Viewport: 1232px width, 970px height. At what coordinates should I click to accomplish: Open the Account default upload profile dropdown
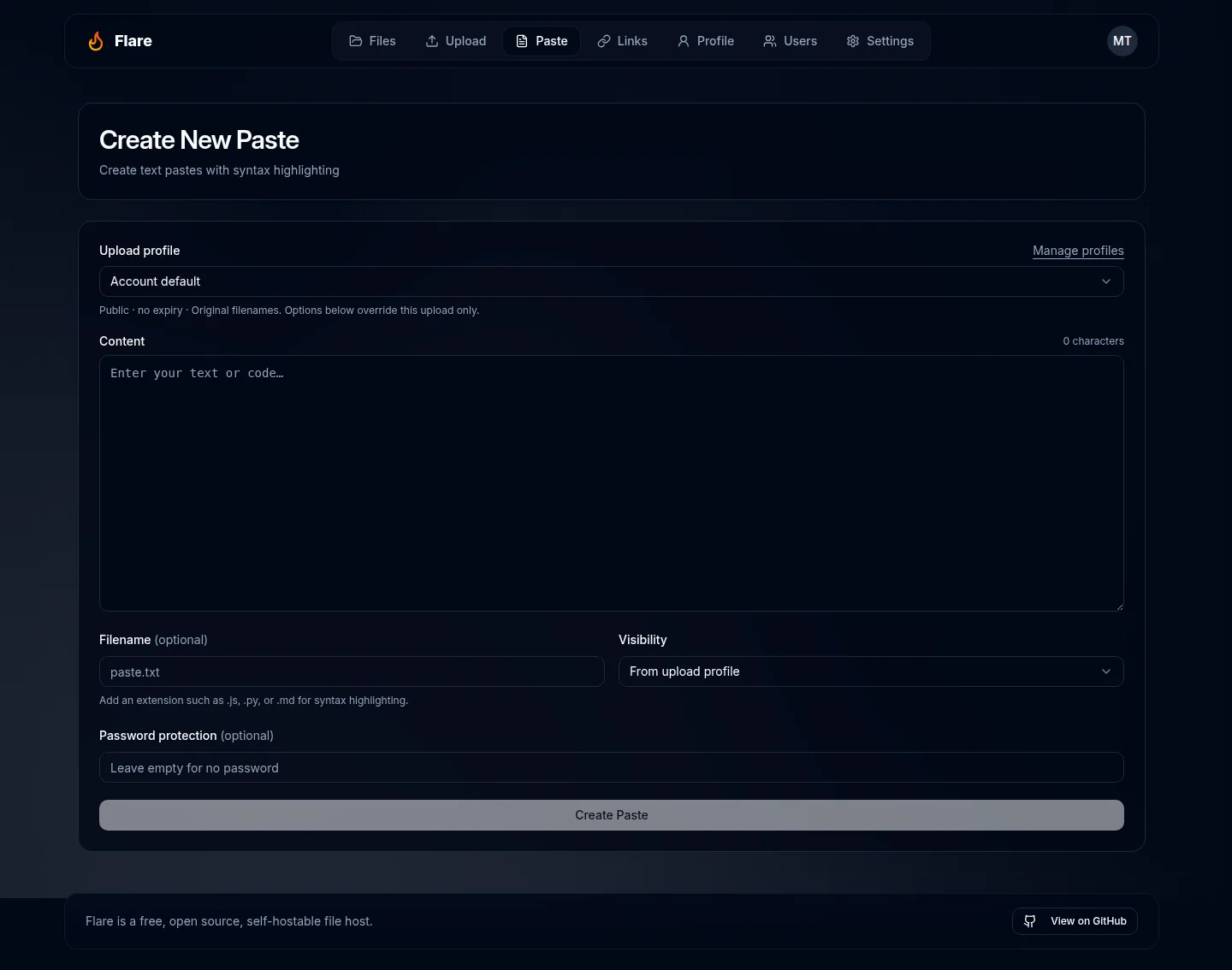coord(612,281)
